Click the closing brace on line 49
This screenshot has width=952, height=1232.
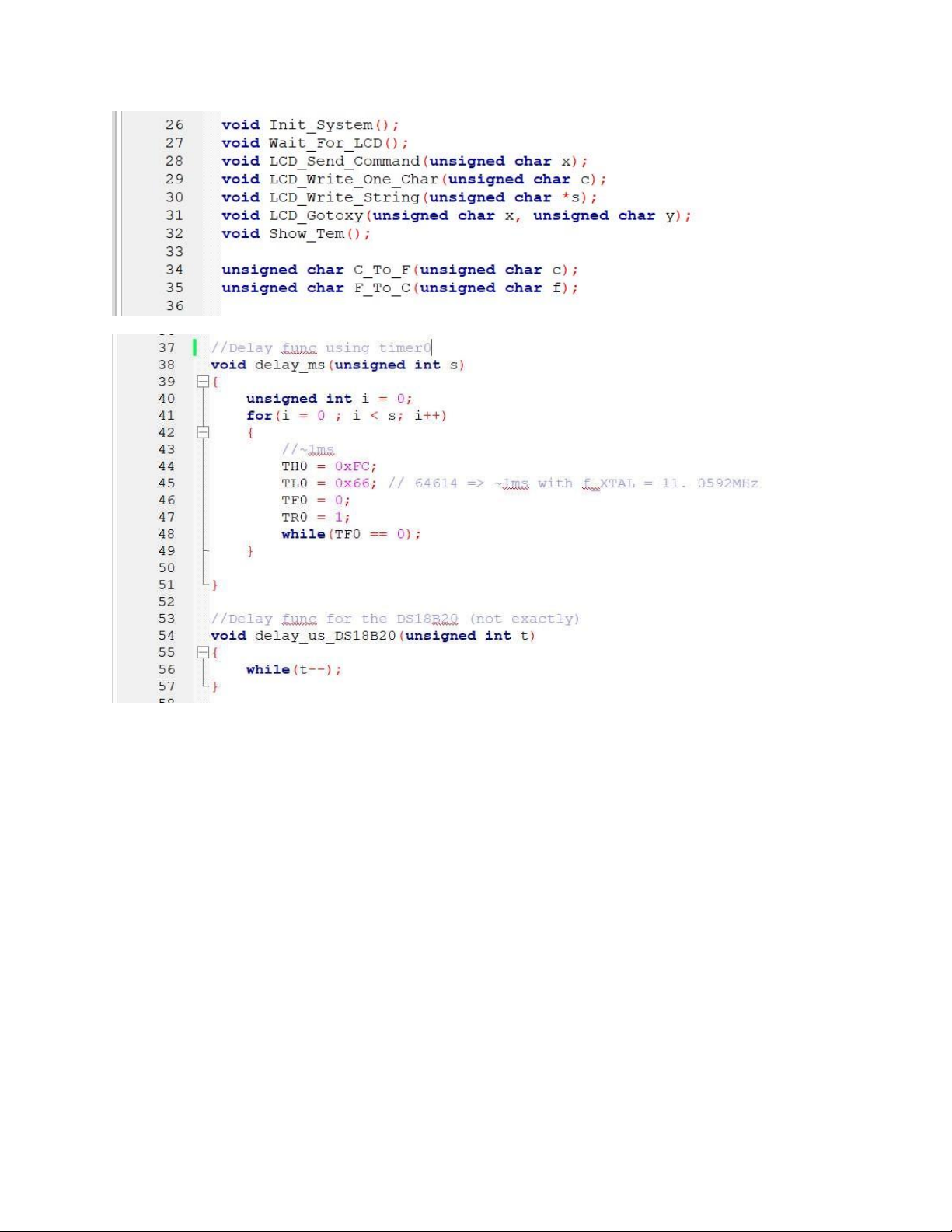point(250,551)
